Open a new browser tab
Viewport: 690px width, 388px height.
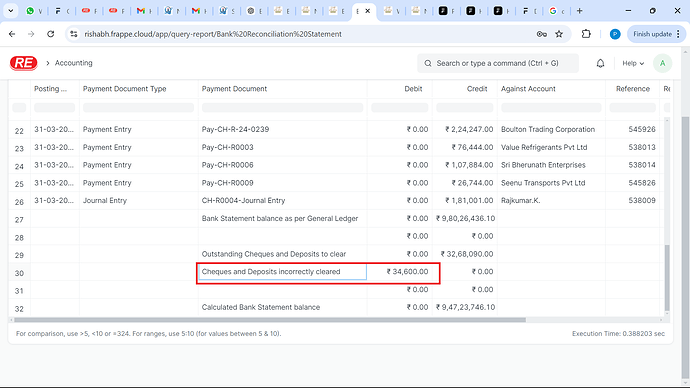[580, 11]
